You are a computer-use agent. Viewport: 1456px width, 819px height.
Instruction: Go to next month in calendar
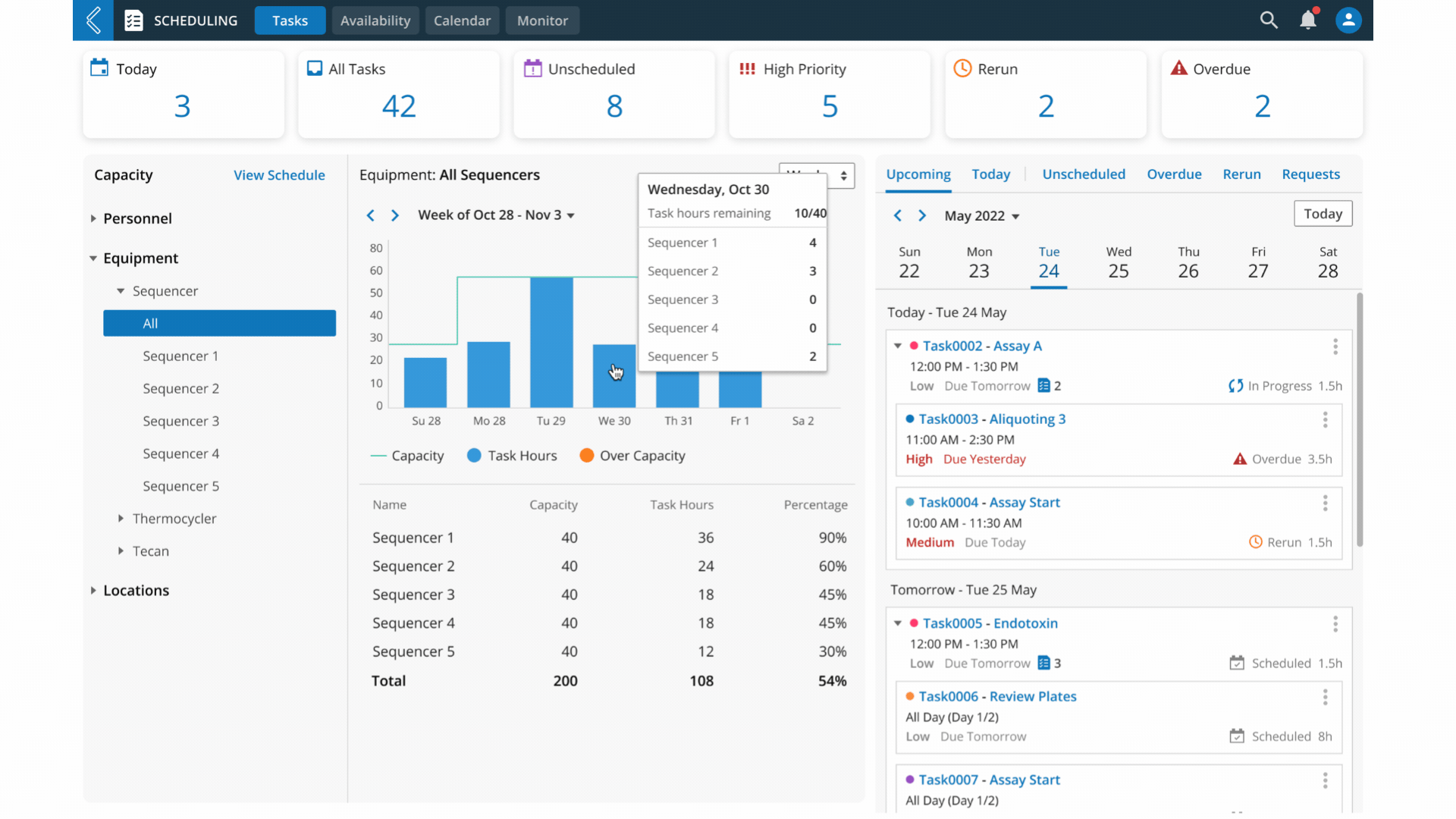click(x=922, y=216)
